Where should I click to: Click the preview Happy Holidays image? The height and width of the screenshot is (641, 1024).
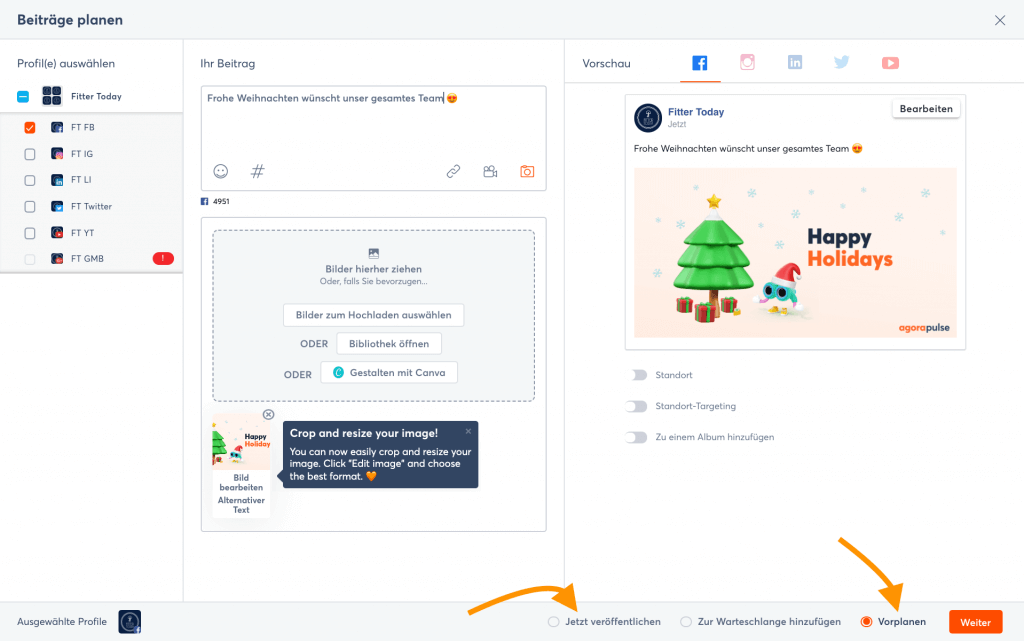pyautogui.click(x=795, y=253)
